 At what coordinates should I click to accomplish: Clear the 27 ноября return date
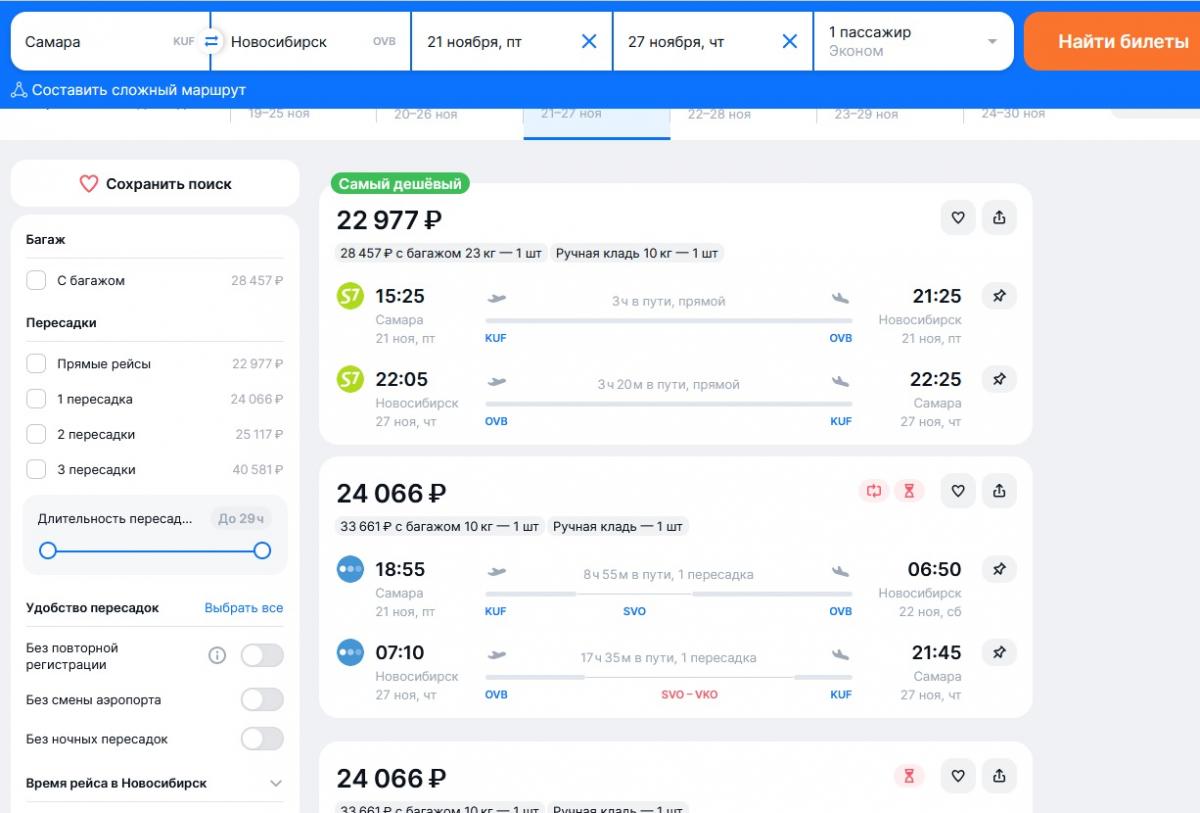pyautogui.click(x=789, y=41)
